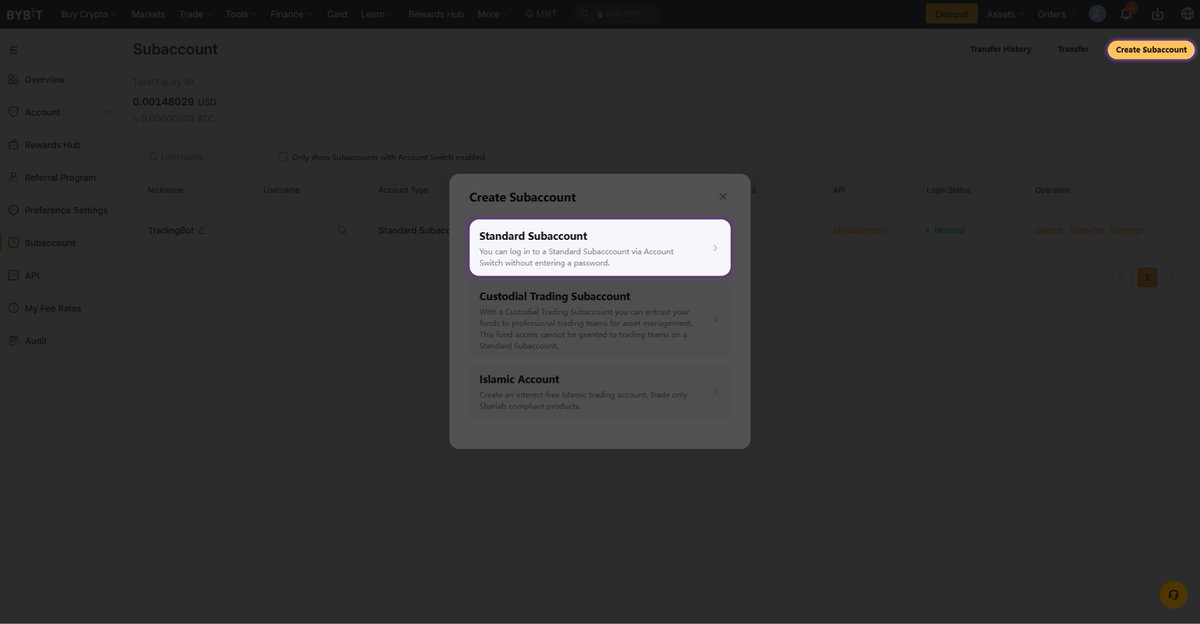Select the Standard Subaccount option
The width and height of the screenshot is (1200, 624).
click(x=599, y=248)
